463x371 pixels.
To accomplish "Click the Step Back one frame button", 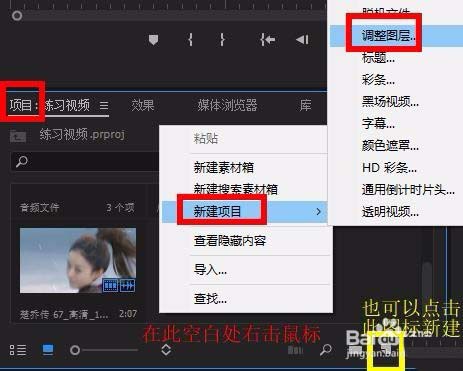I will coord(302,40).
